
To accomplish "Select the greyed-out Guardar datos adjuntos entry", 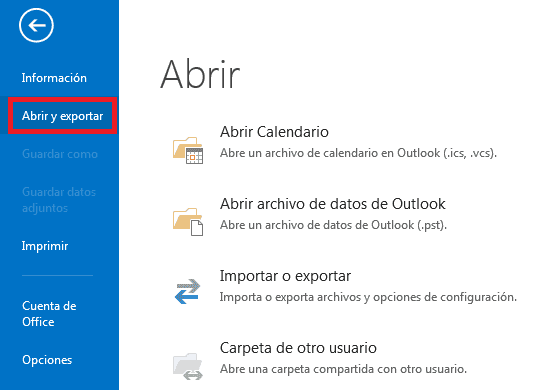I will (59, 200).
